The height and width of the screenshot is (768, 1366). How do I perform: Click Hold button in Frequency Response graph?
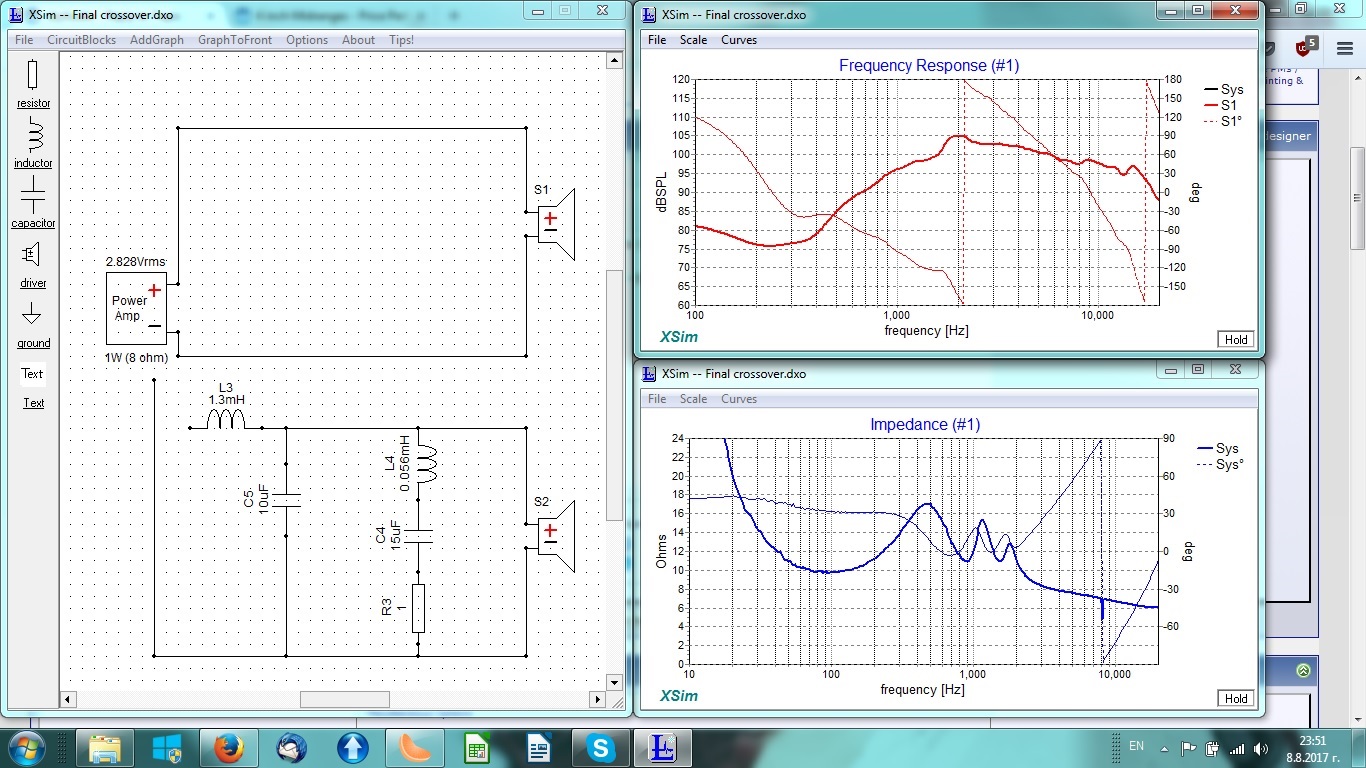pyautogui.click(x=1236, y=340)
